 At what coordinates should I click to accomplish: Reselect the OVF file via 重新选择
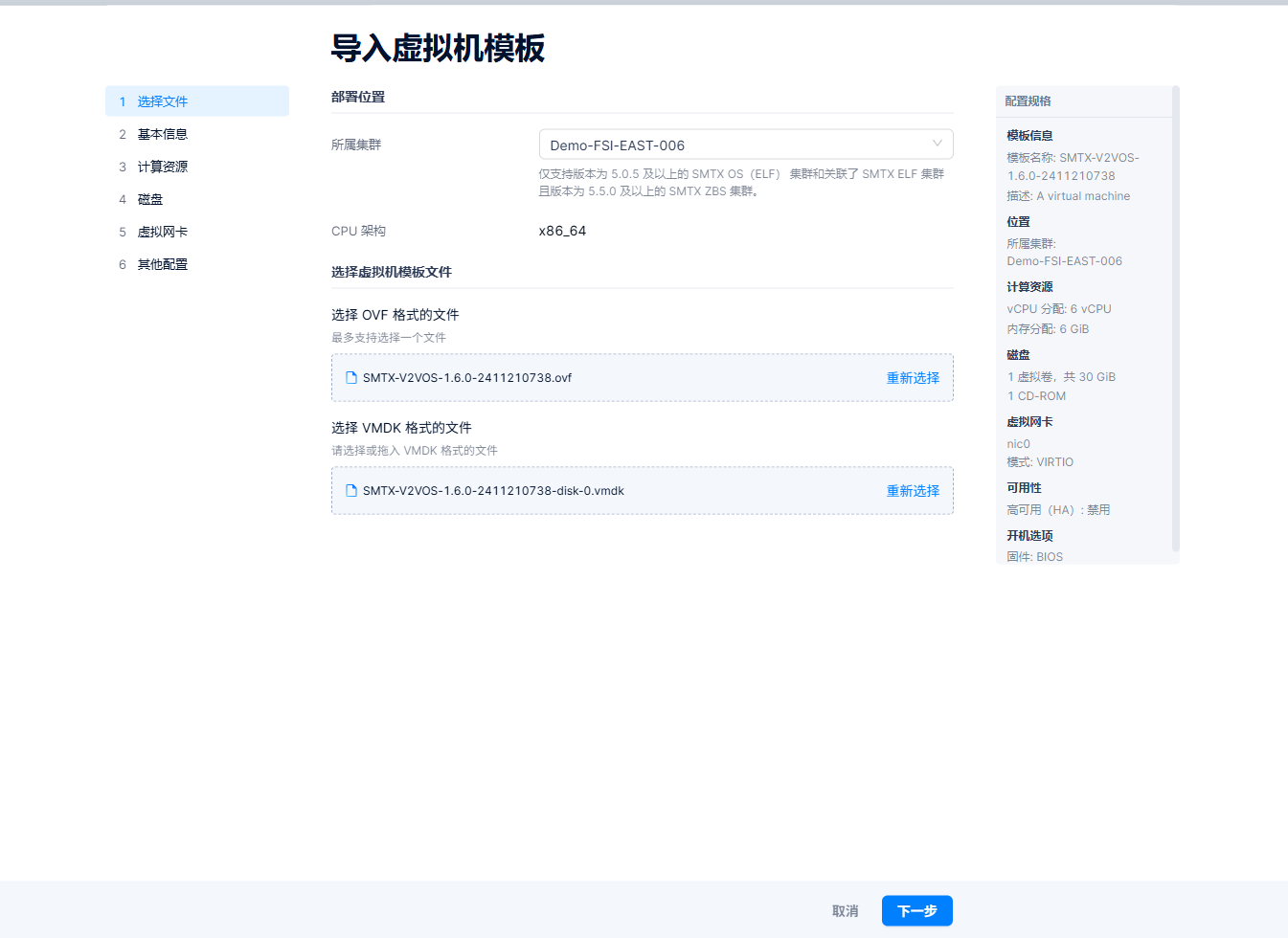pos(912,378)
